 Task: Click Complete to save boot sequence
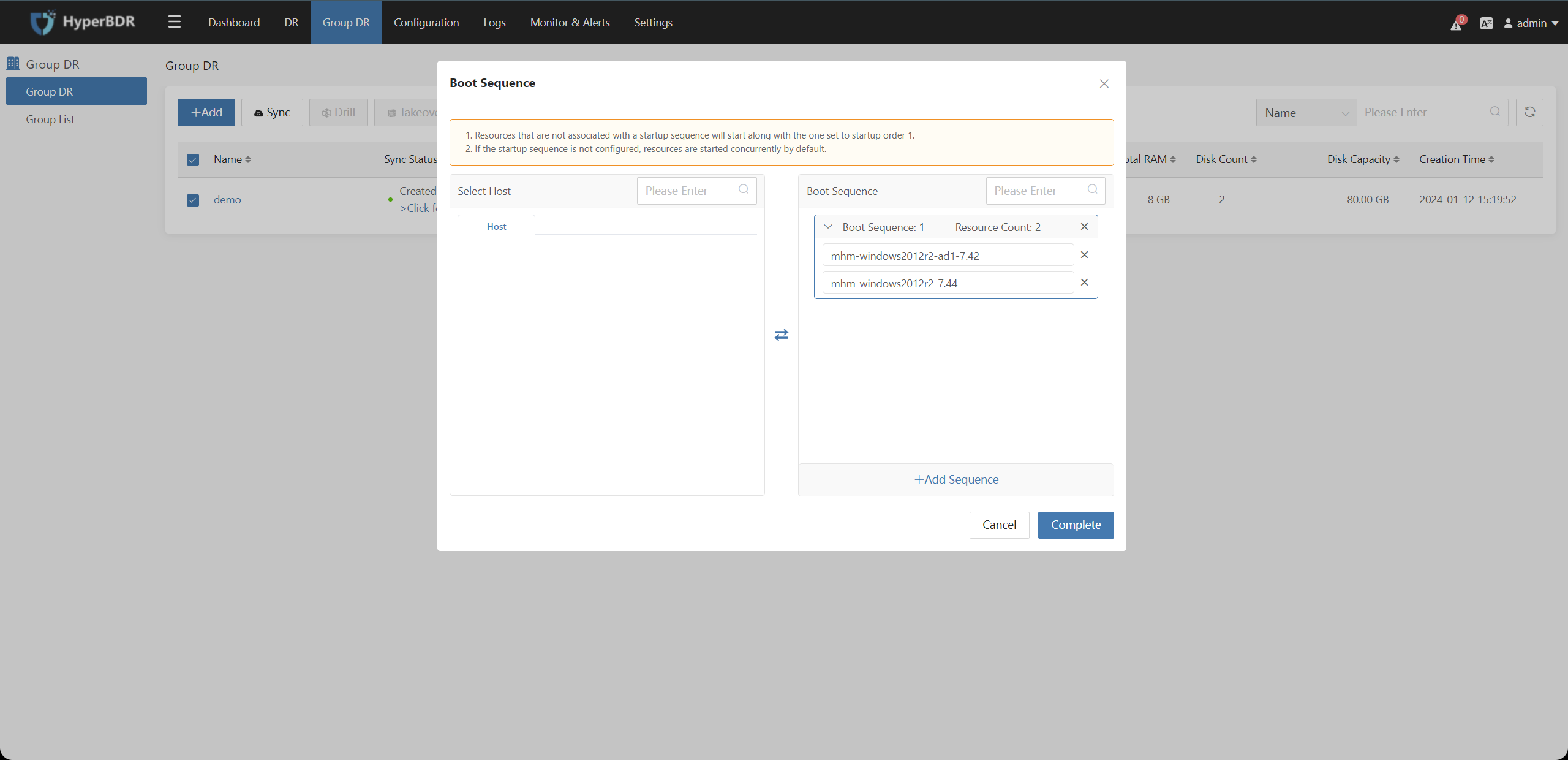coord(1076,524)
